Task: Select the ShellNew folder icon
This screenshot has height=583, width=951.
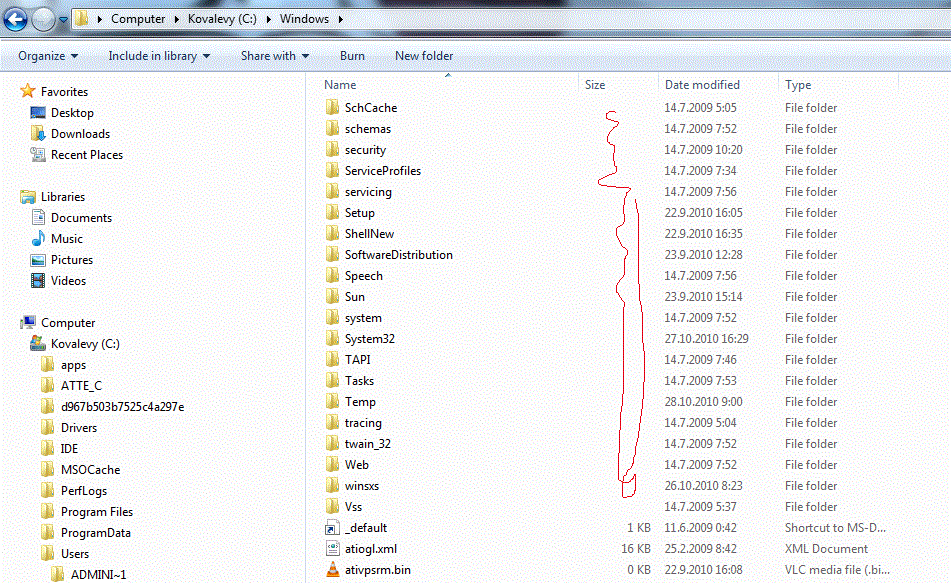Action: click(x=332, y=234)
